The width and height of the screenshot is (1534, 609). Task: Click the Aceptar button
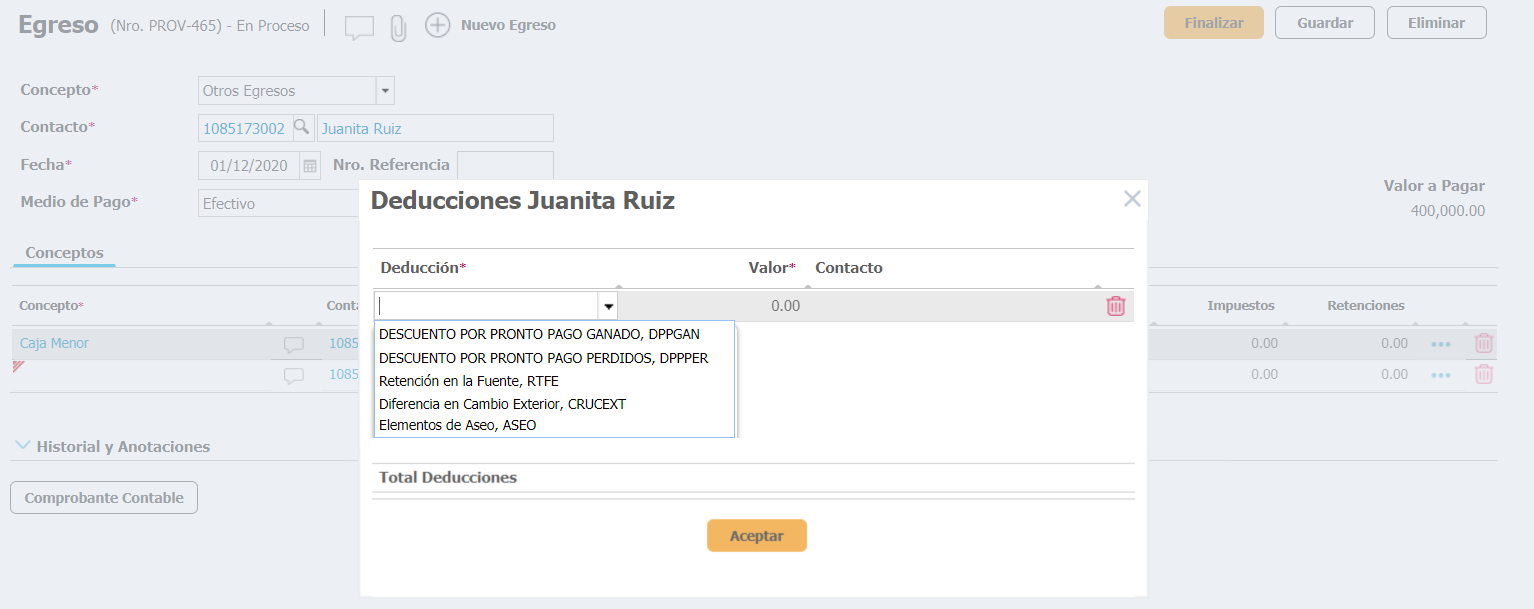(x=756, y=536)
